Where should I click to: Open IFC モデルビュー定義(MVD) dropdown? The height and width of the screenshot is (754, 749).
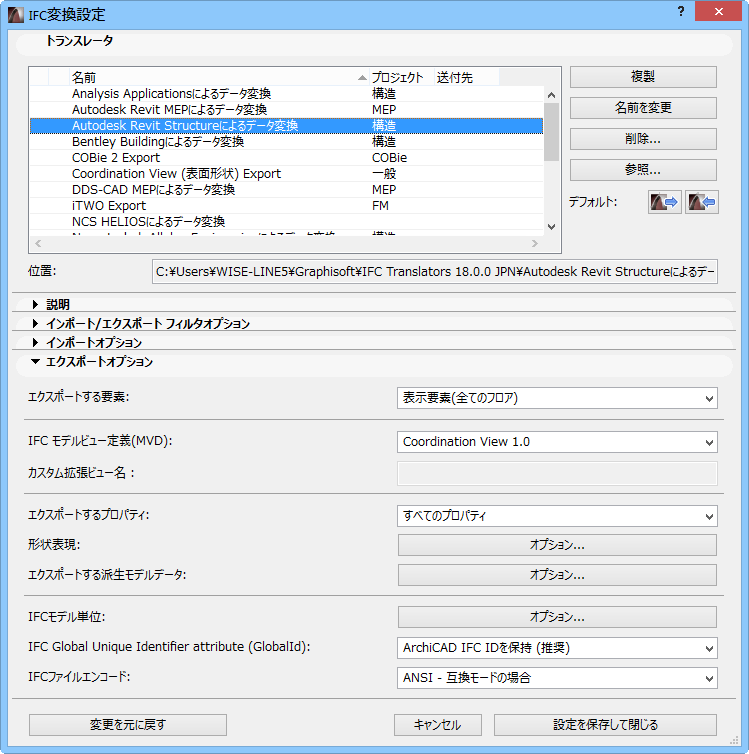pos(557,442)
